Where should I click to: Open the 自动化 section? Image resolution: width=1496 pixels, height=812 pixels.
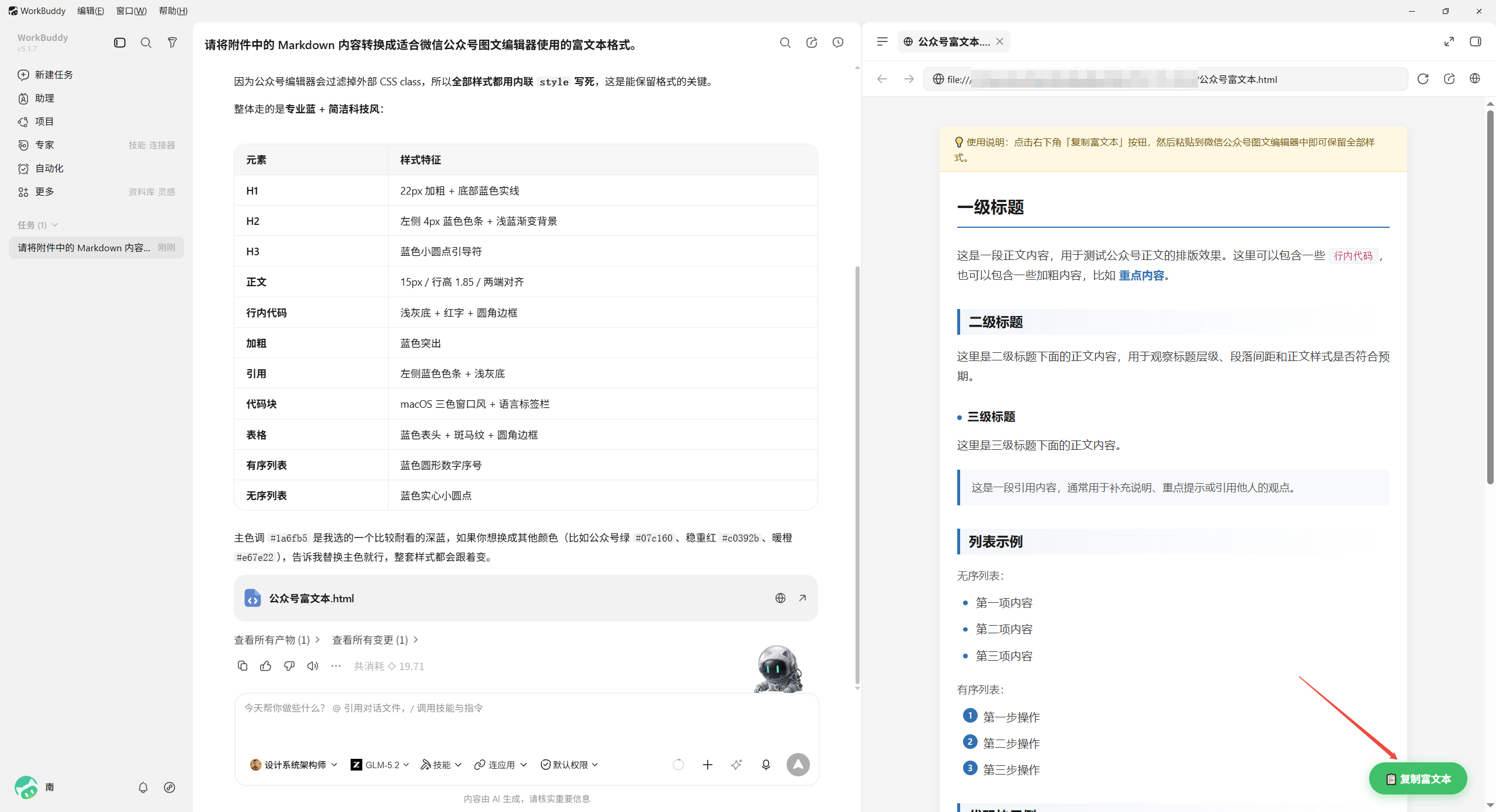(96, 168)
